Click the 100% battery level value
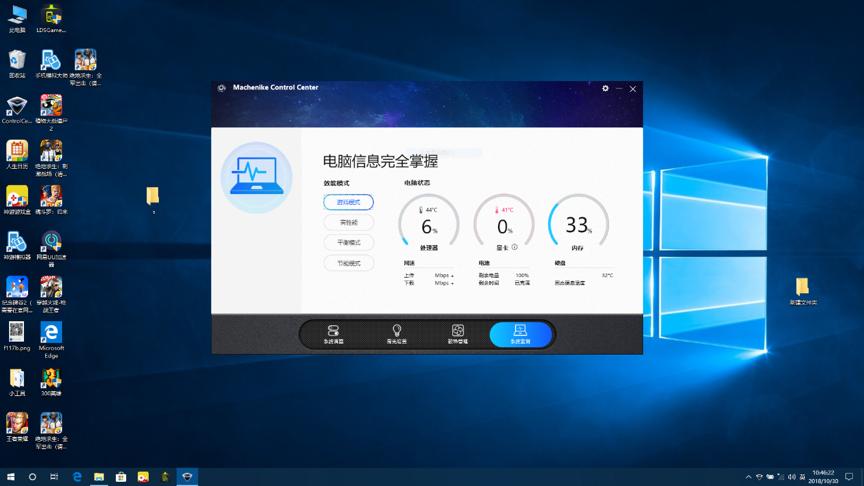This screenshot has height=486, width=864. pos(522,275)
